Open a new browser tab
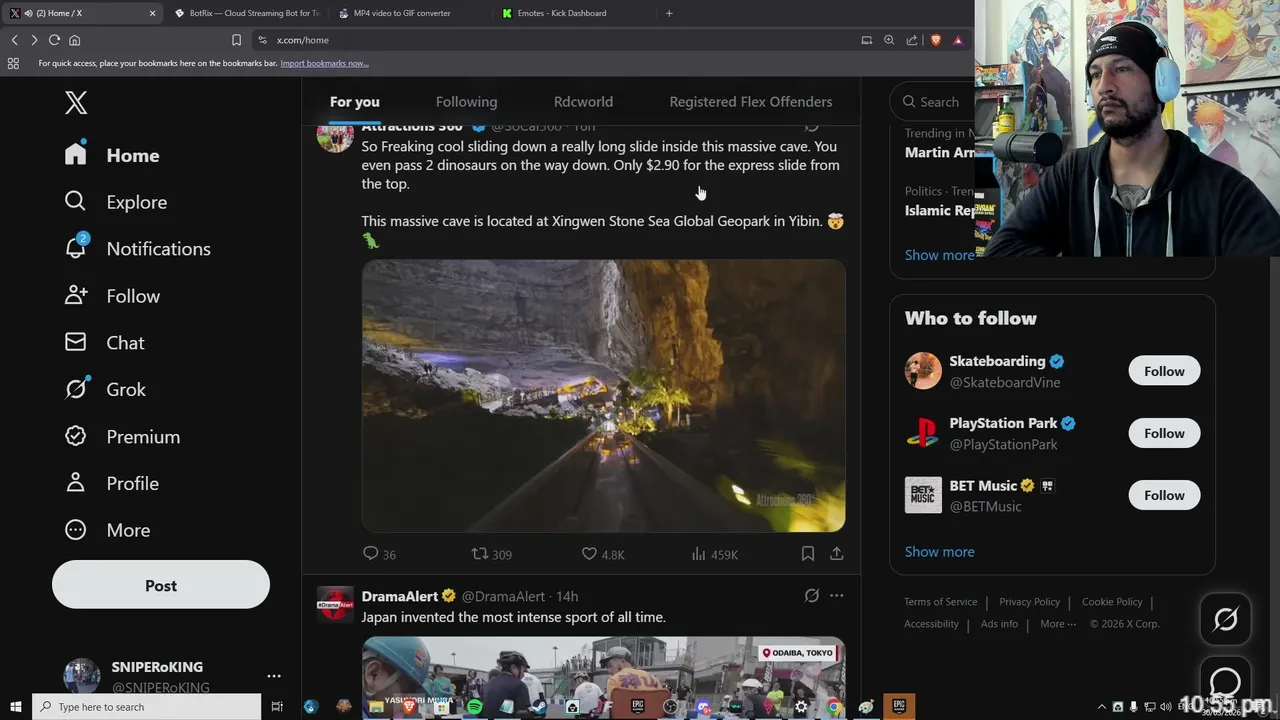This screenshot has width=1280, height=720. (669, 13)
